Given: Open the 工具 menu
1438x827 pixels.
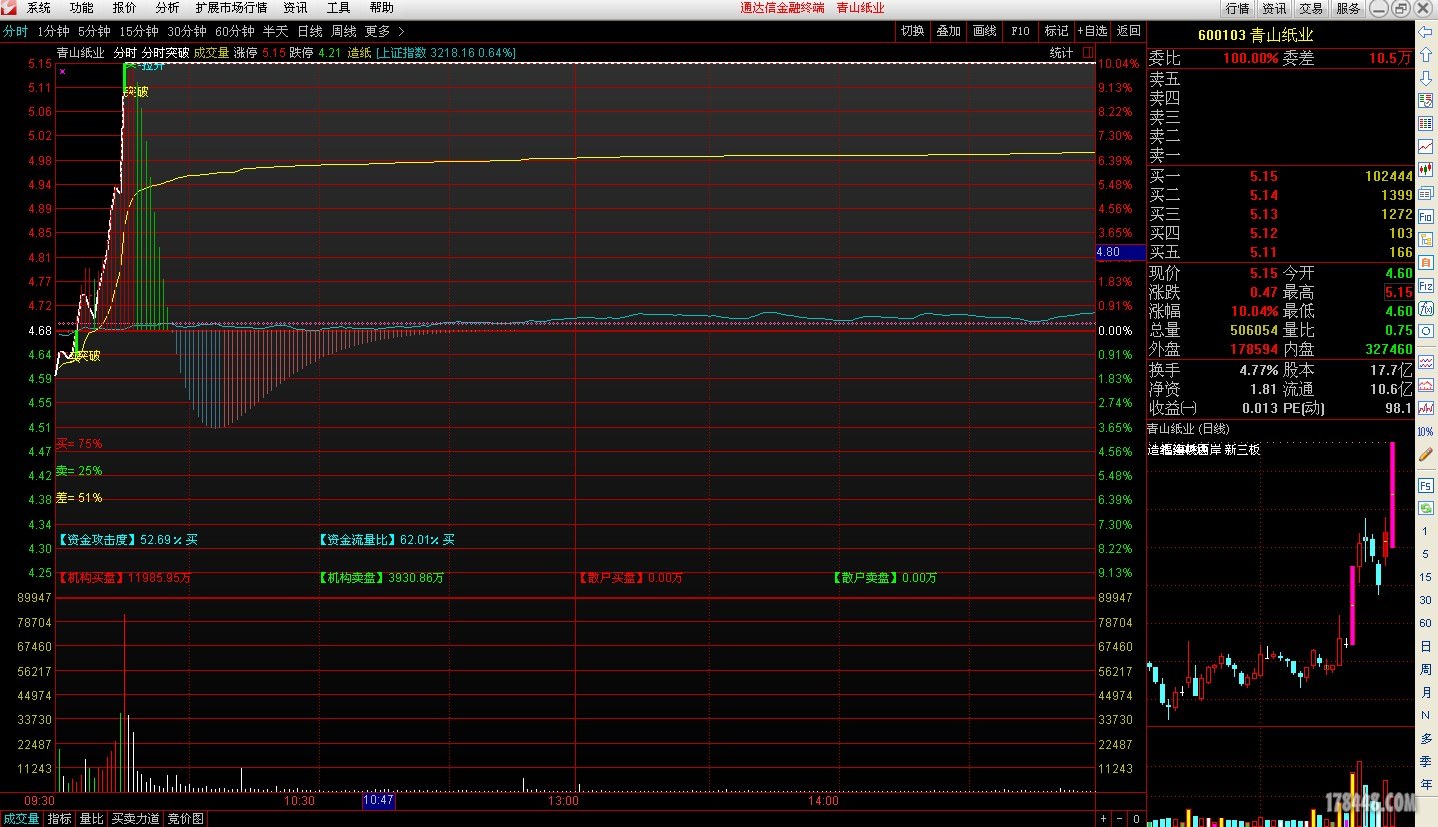Looking at the screenshot, I should 339,8.
